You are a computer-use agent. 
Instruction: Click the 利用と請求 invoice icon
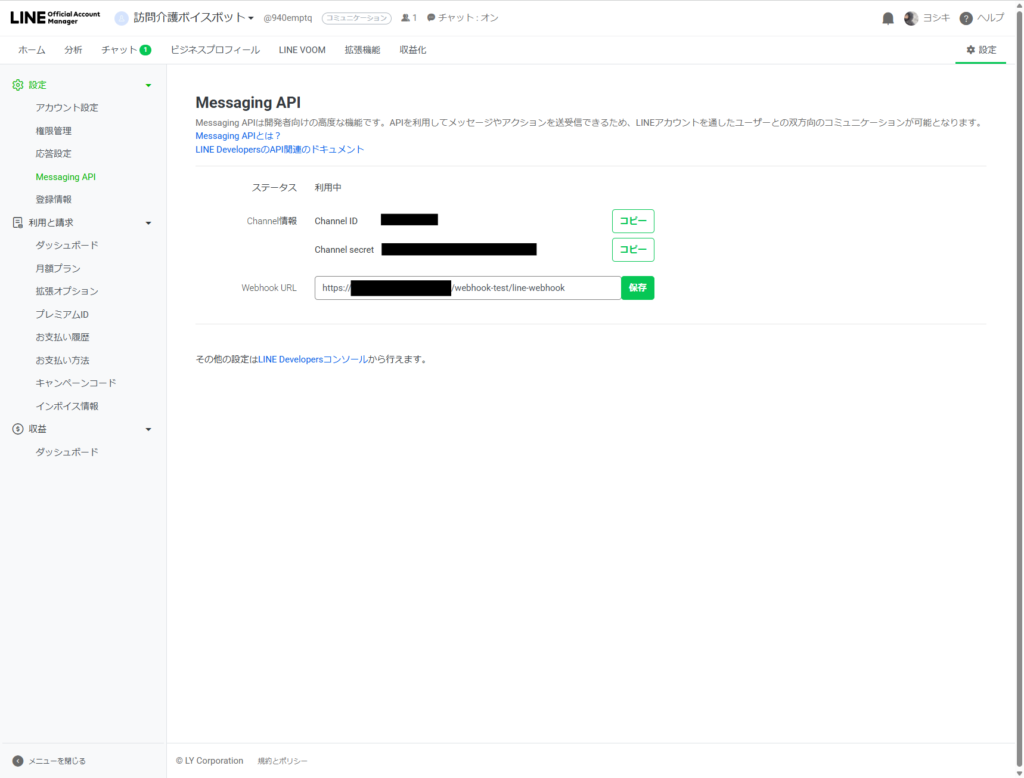click(18, 223)
